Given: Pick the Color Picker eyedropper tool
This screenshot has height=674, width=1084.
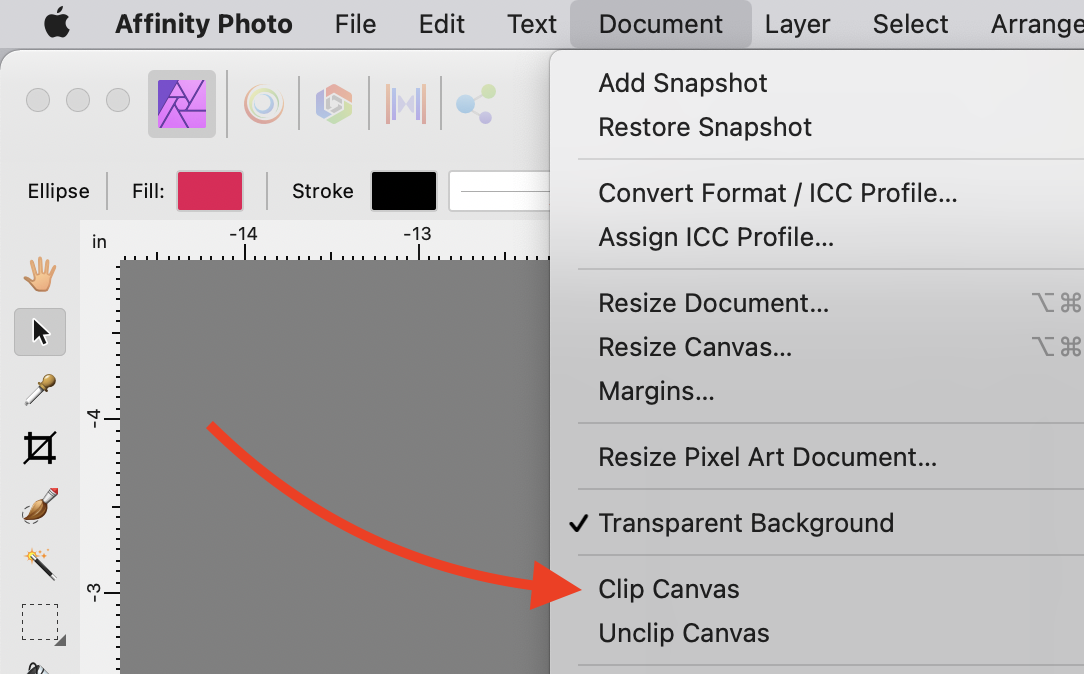Looking at the screenshot, I should (40, 390).
